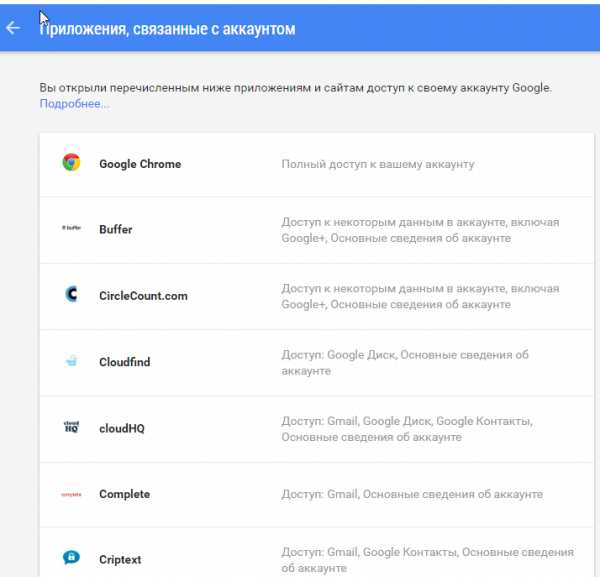The height and width of the screenshot is (577, 600).
Task: Select the Criptext app name
Action: 120,559
